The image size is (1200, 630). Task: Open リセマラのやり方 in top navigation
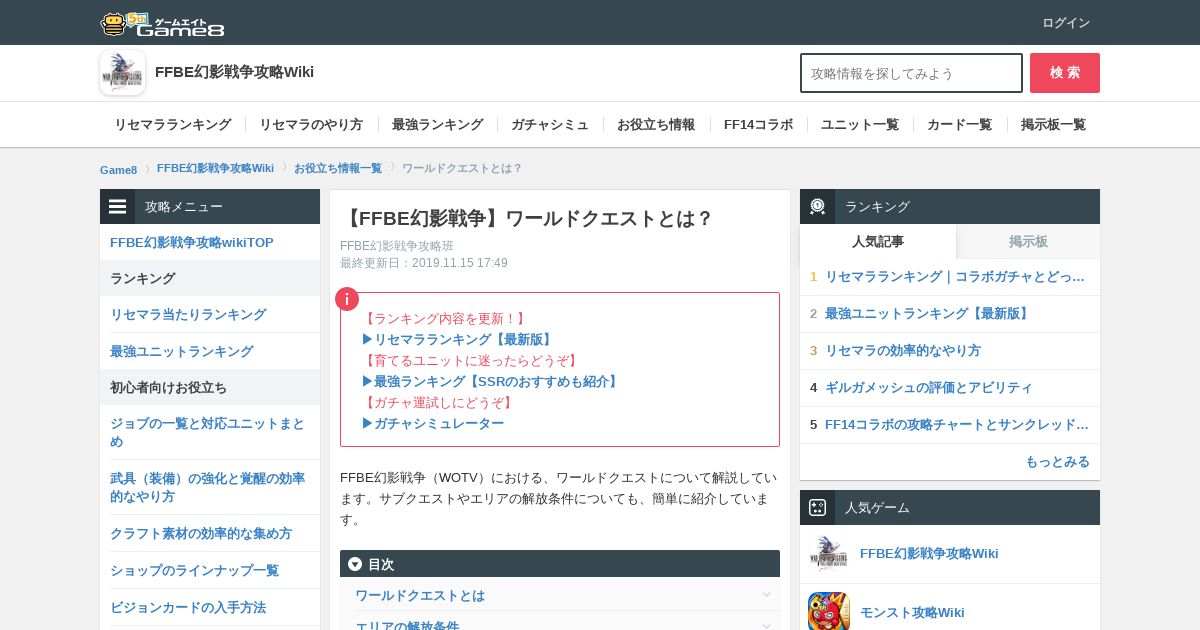click(311, 125)
